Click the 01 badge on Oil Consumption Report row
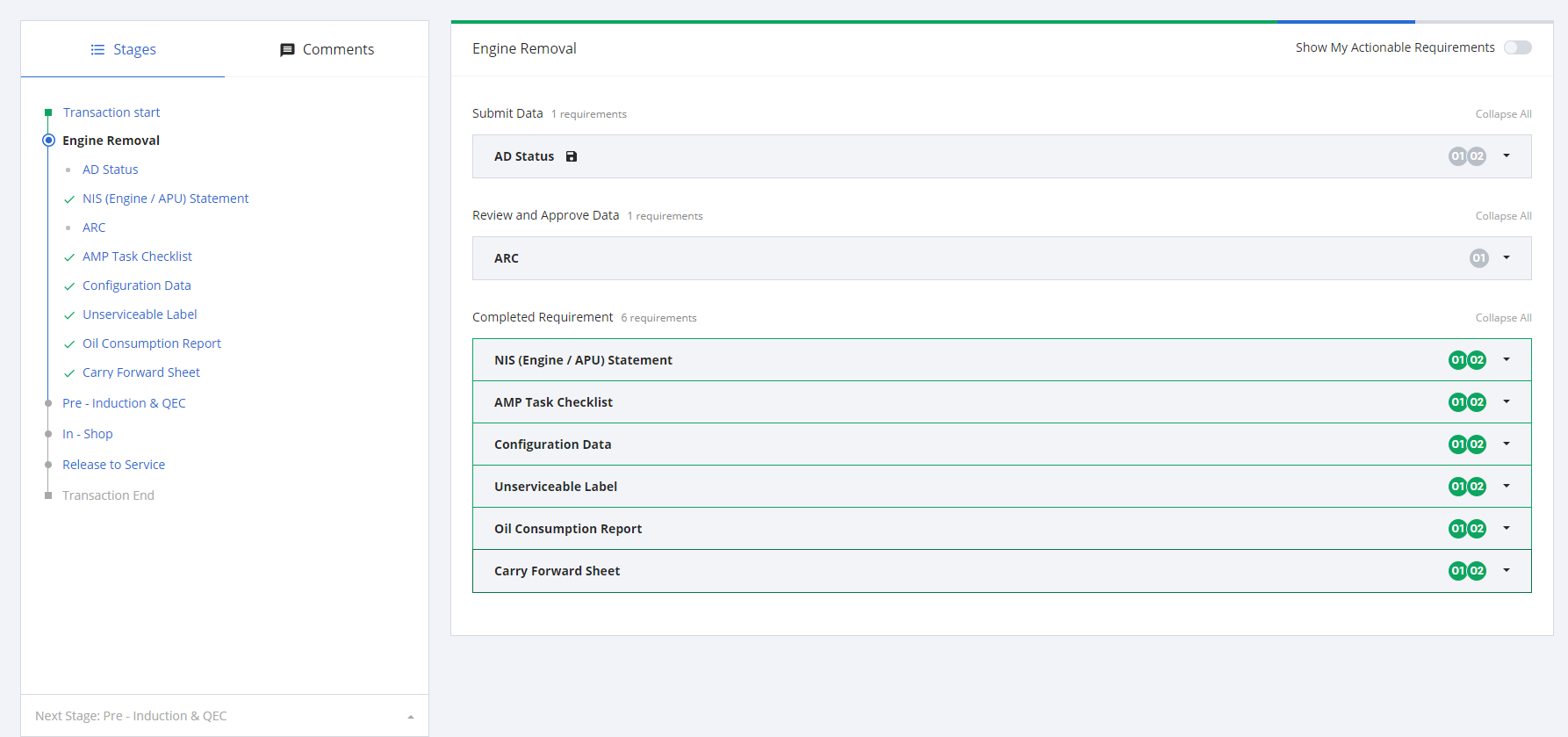The width and height of the screenshot is (1568, 737). click(x=1457, y=529)
